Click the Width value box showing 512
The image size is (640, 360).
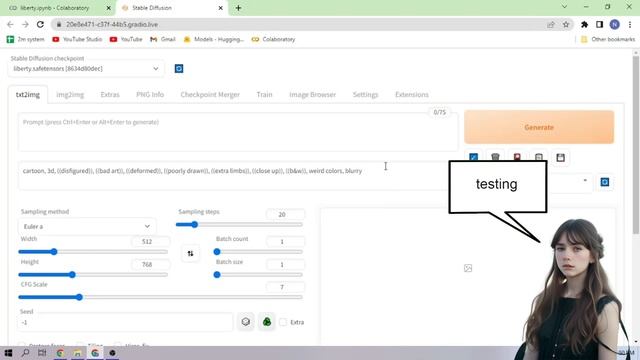coord(150,242)
